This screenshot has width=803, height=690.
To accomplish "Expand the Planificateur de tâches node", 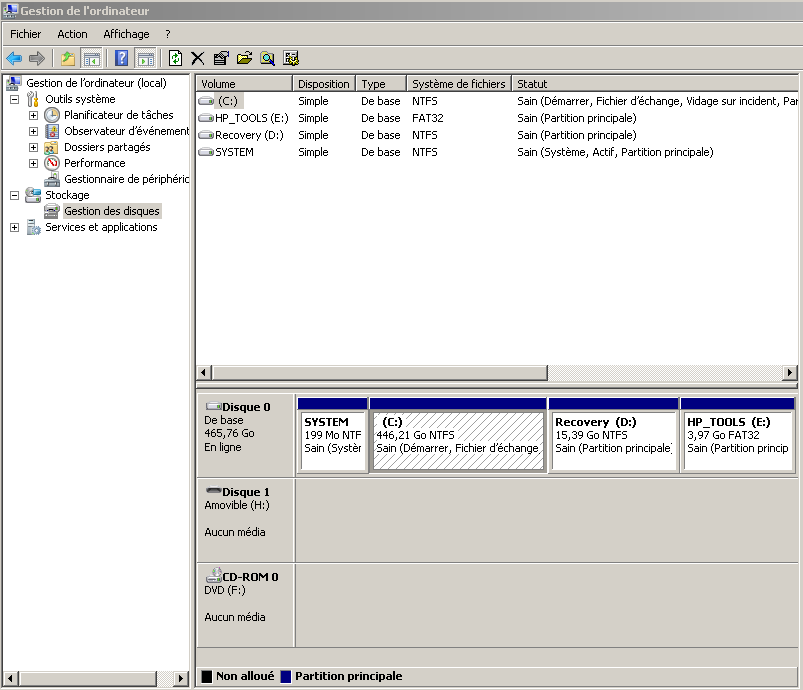I will coord(33,115).
